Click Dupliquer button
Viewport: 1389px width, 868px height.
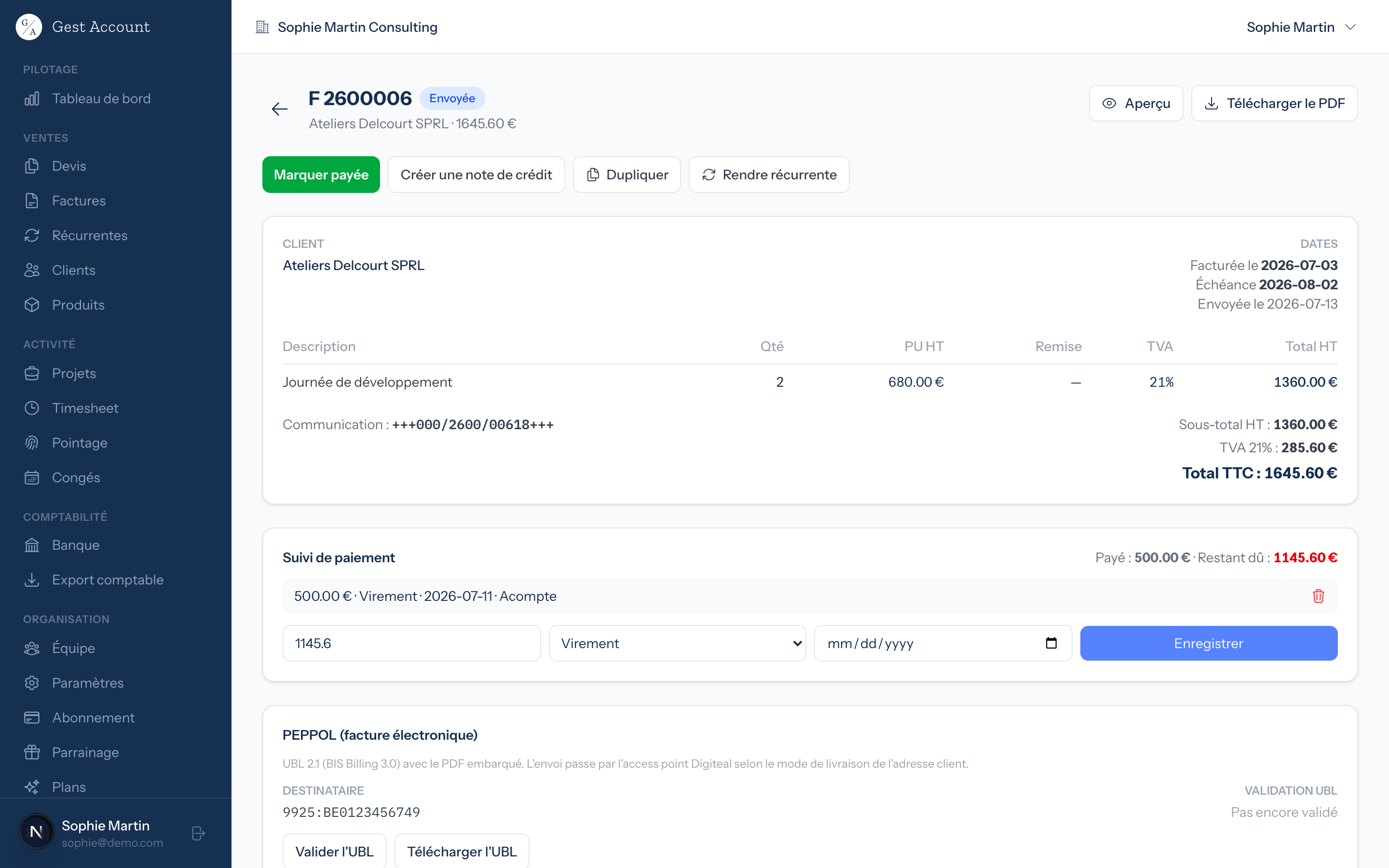[x=627, y=175]
